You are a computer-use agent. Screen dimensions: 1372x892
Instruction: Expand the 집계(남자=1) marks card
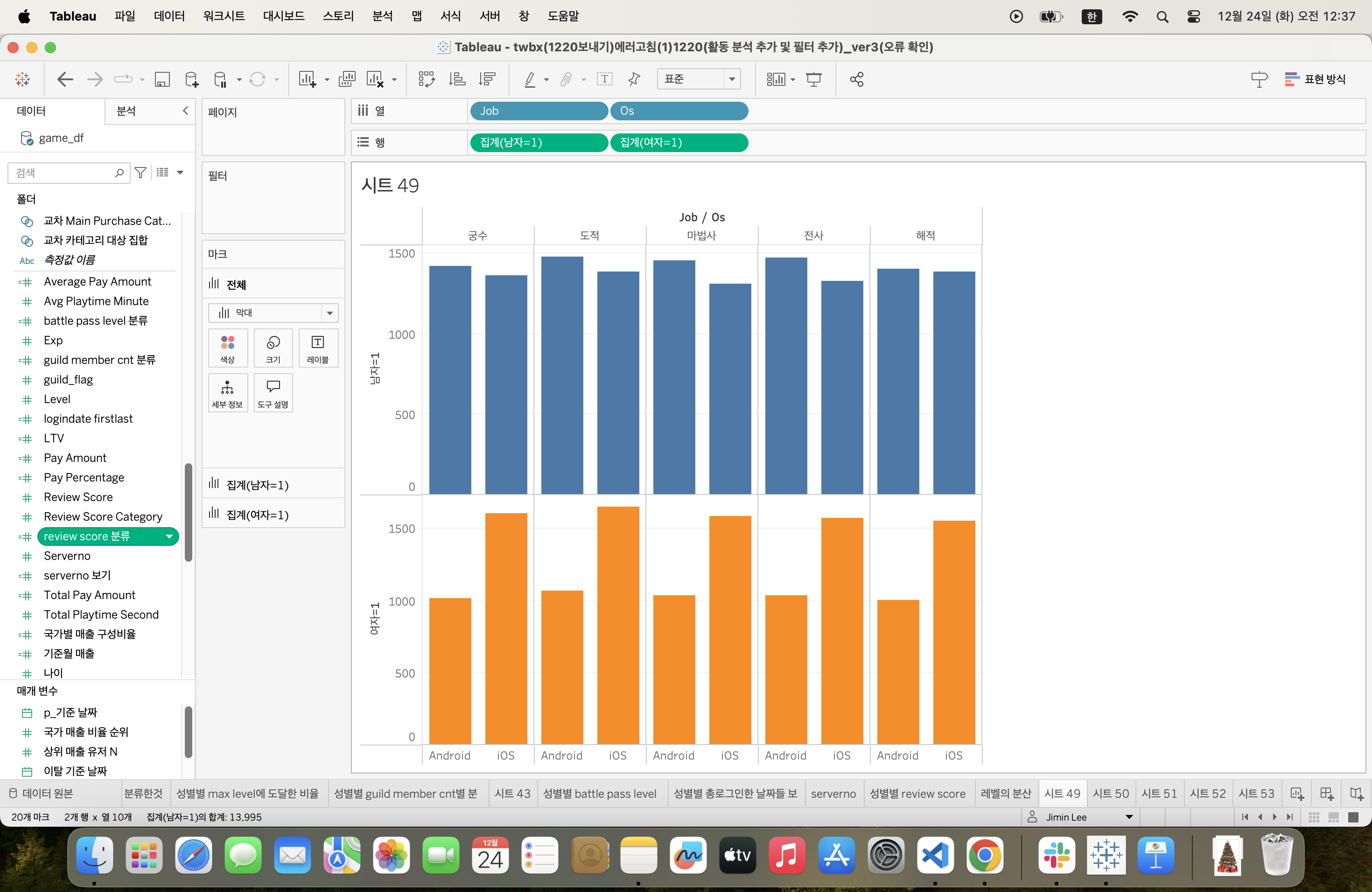[x=273, y=485]
